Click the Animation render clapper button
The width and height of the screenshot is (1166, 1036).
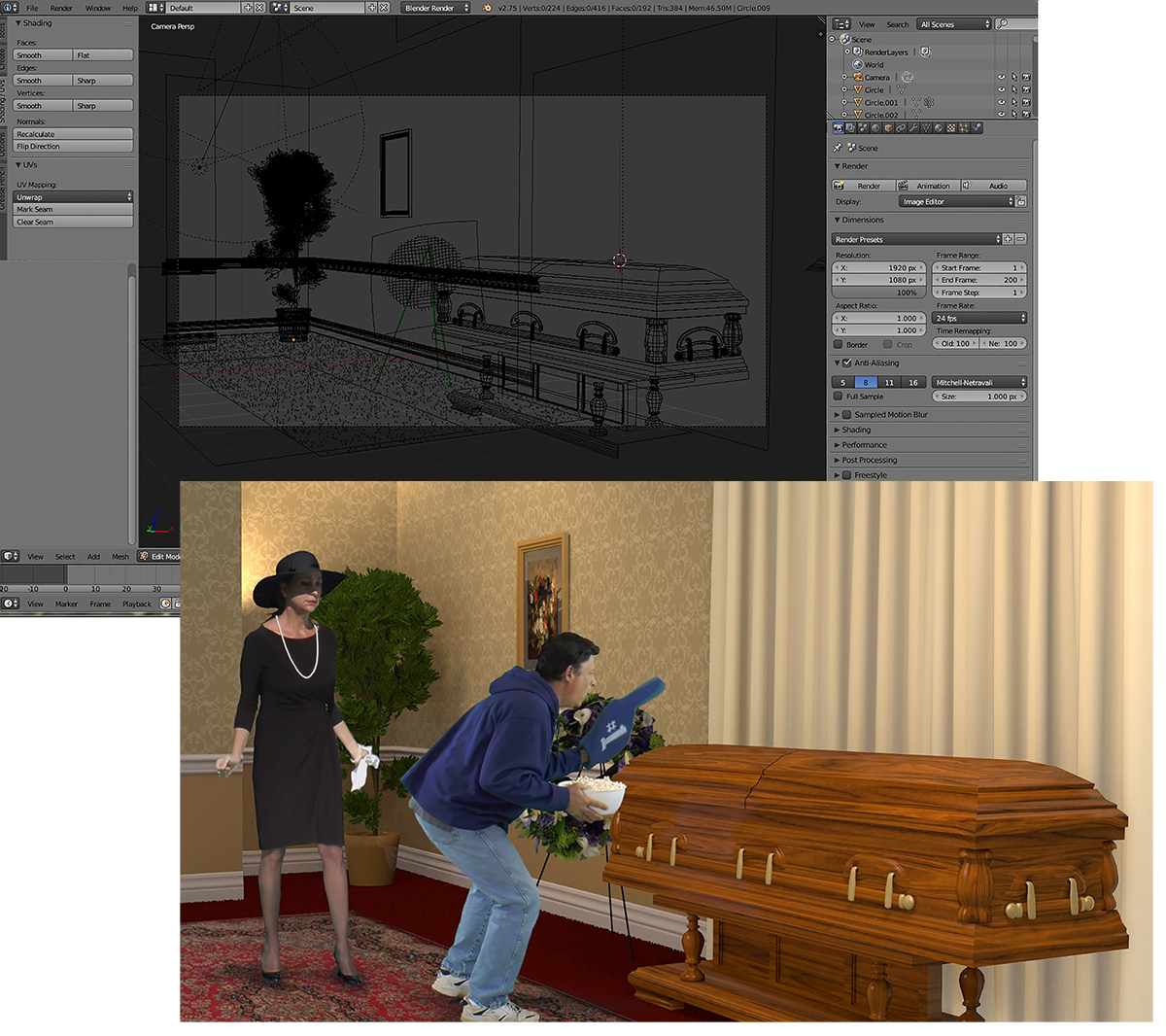(x=927, y=186)
